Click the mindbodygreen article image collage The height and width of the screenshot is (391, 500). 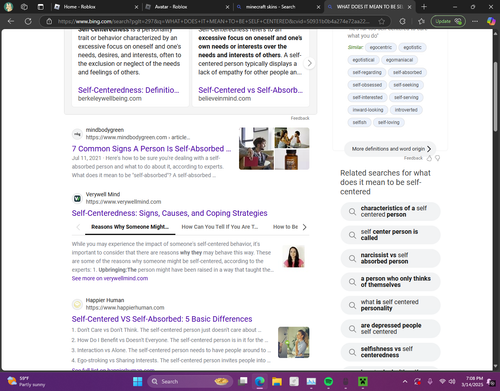click(x=274, y=149)
